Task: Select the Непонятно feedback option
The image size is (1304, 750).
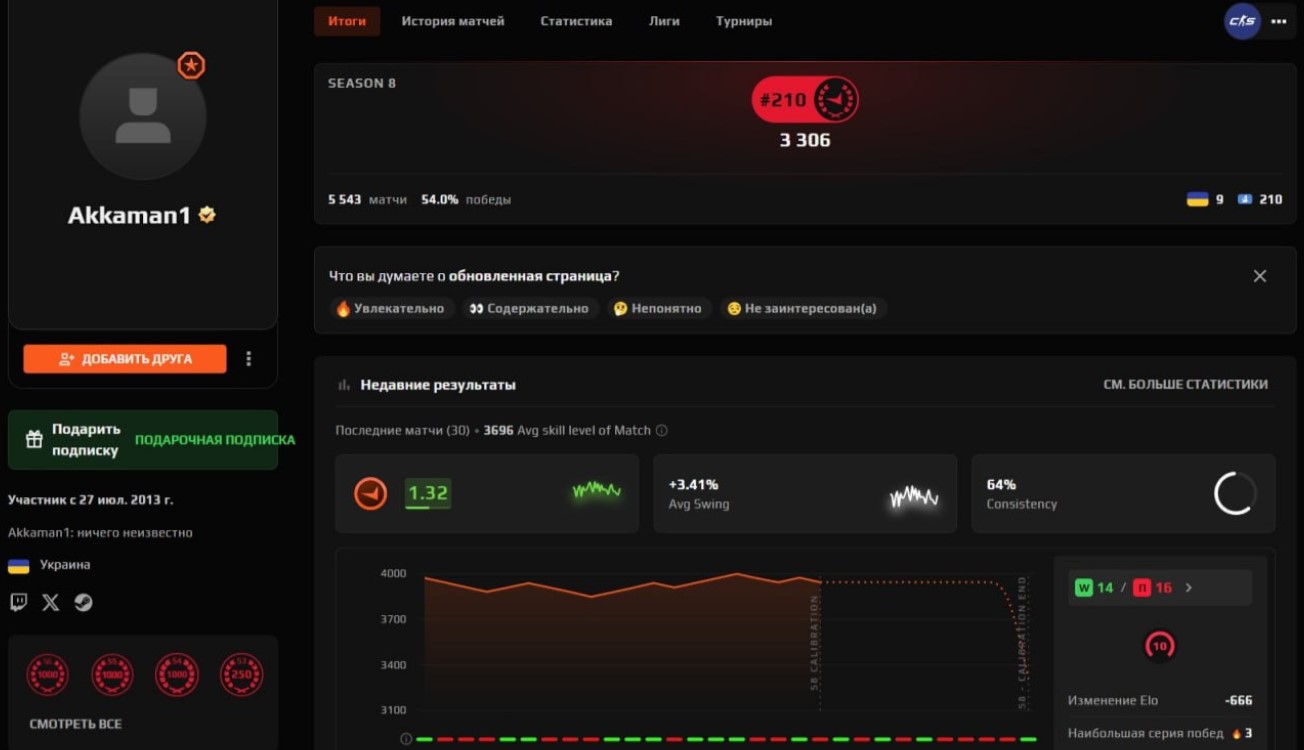Action: pos(657,308)
